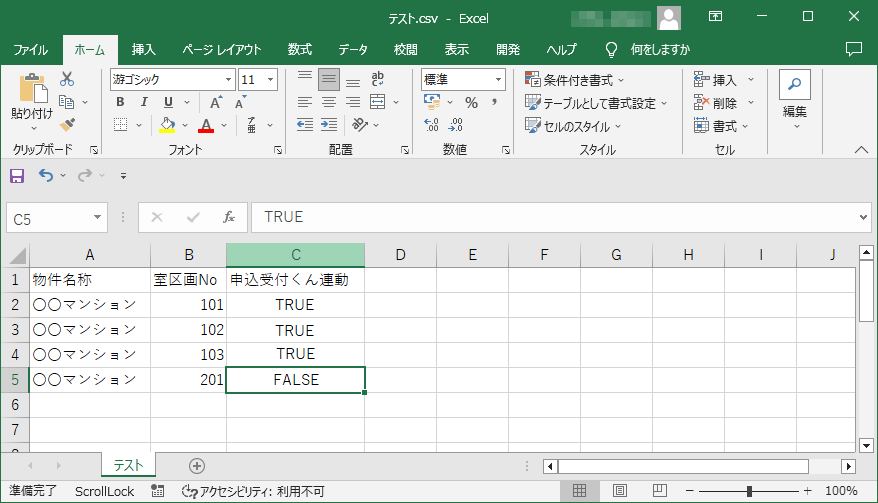The width and height of the screenshot is (878, 503).
Task: Click the Increase Font Size icon
Action: pos(216,102)
